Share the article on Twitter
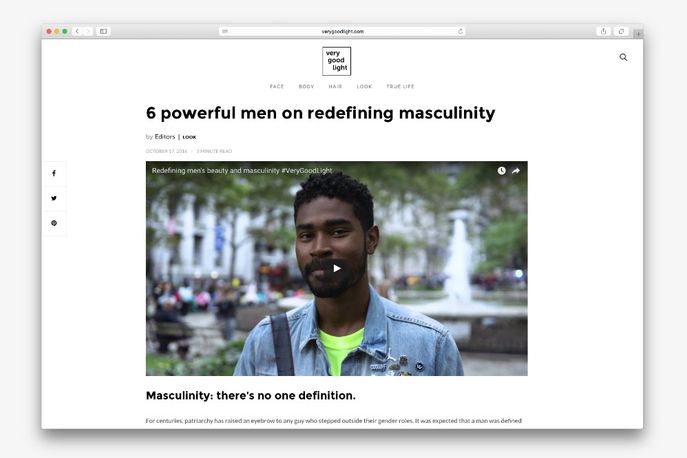687x458 pixels. (x=54, y=198)
